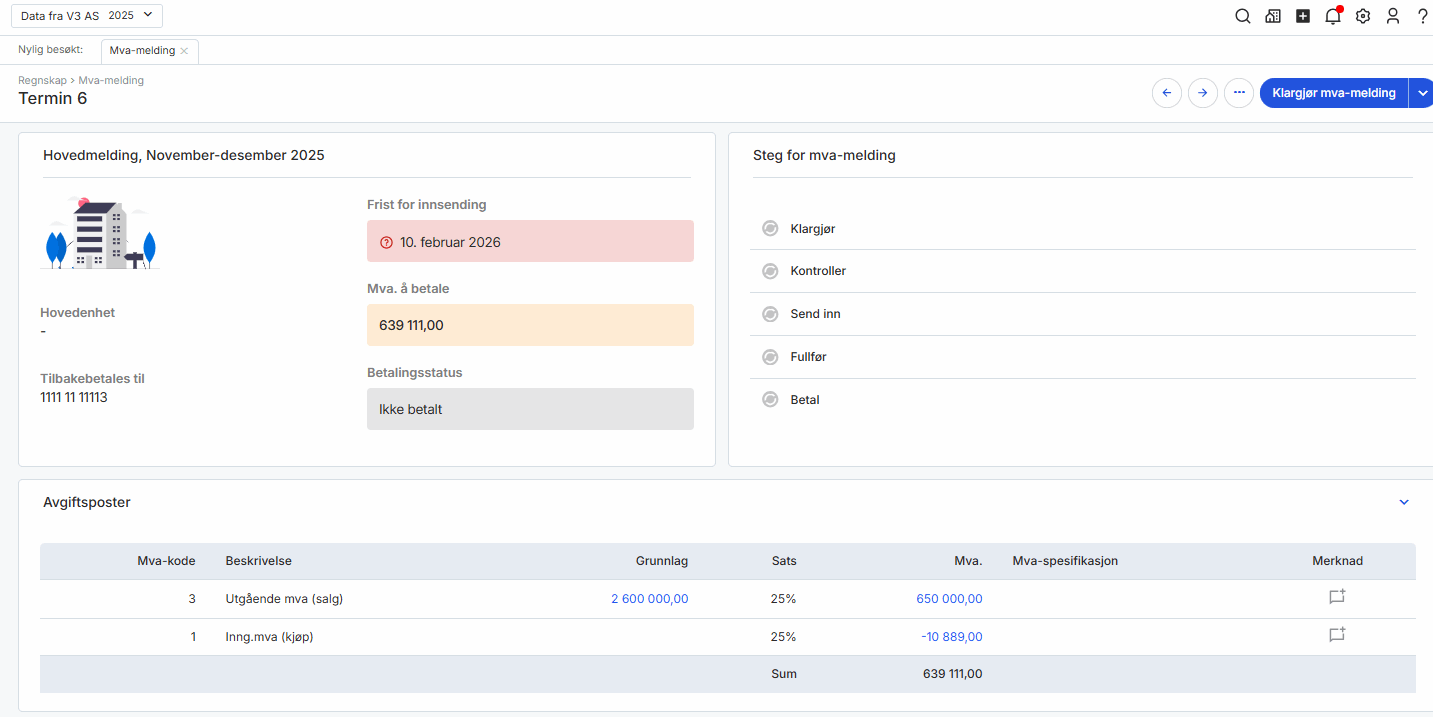Go to next term arrow
Image resolution: width=1433 pixels, height=717 pixels.
point(1203,93)
